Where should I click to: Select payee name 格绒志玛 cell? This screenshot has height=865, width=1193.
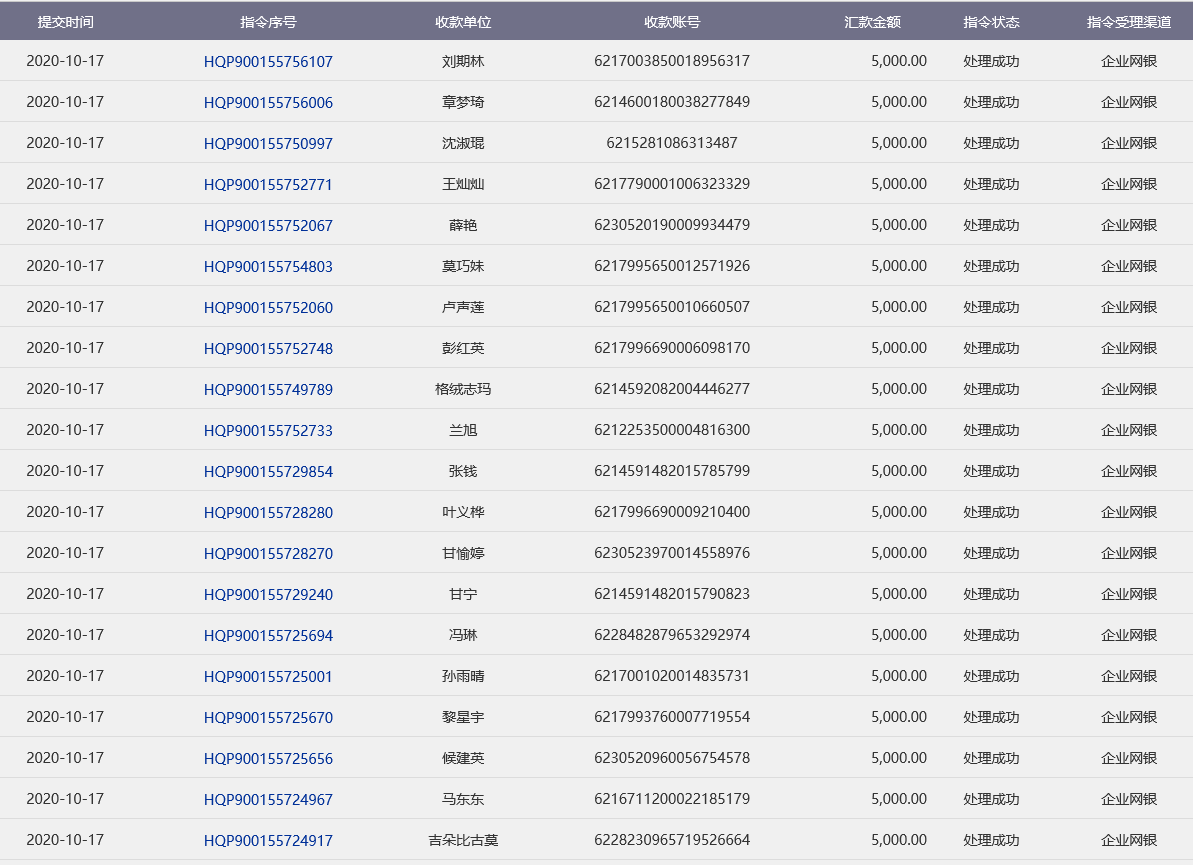(x=463, y=389)
